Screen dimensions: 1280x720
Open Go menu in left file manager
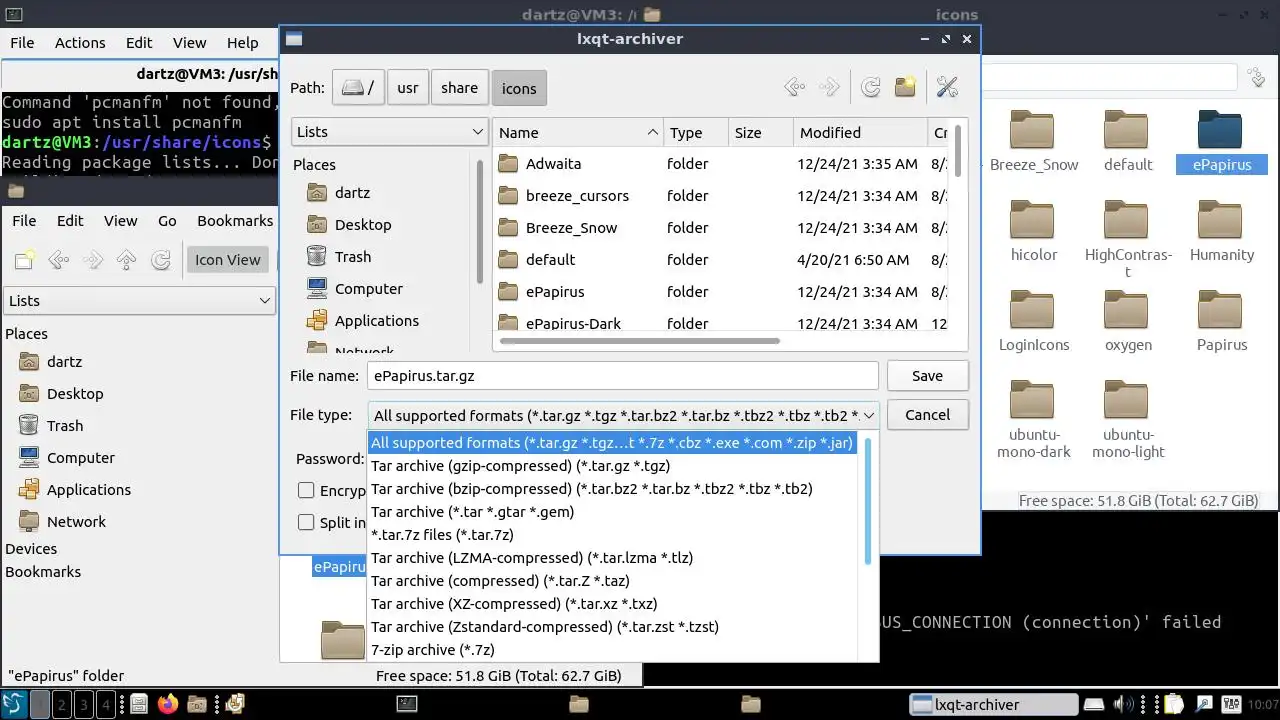tap(167, 221)
